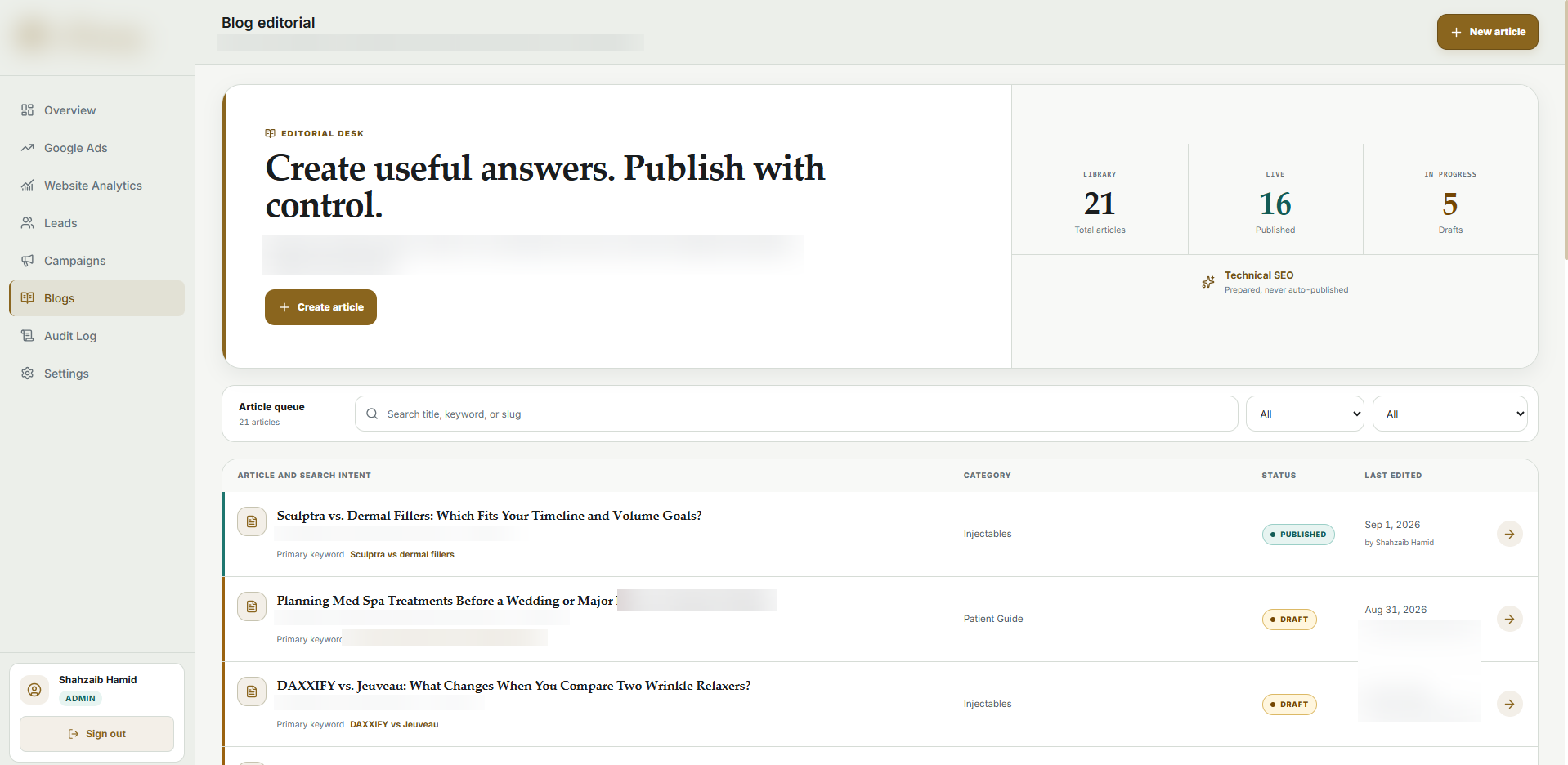Click the Create article button
Screen dimensions: 1568x765
click(320, 307)
